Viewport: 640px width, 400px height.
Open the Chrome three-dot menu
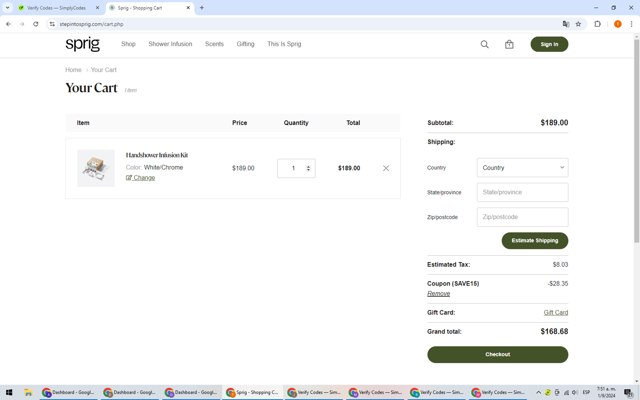tap(631, 24)
